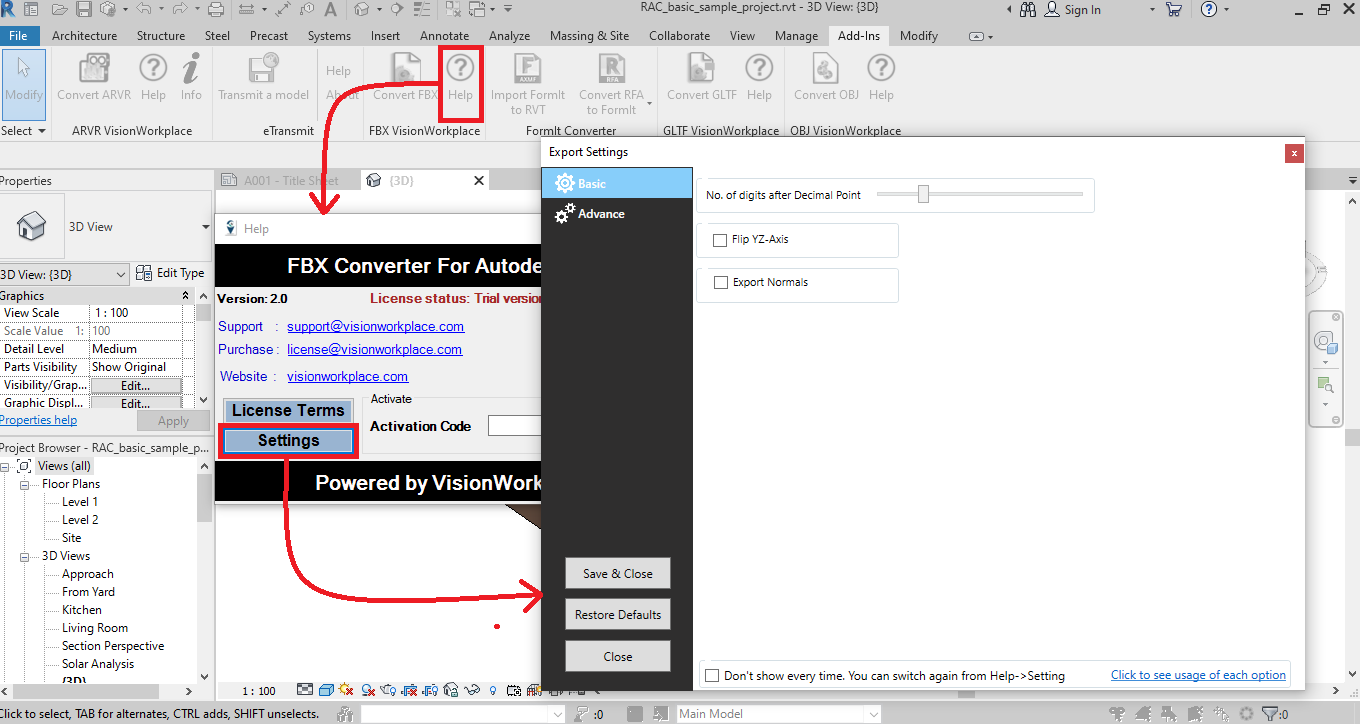
Task: Open Help in the OBJ VisionWorkplace panel
Action: point(881,77)
